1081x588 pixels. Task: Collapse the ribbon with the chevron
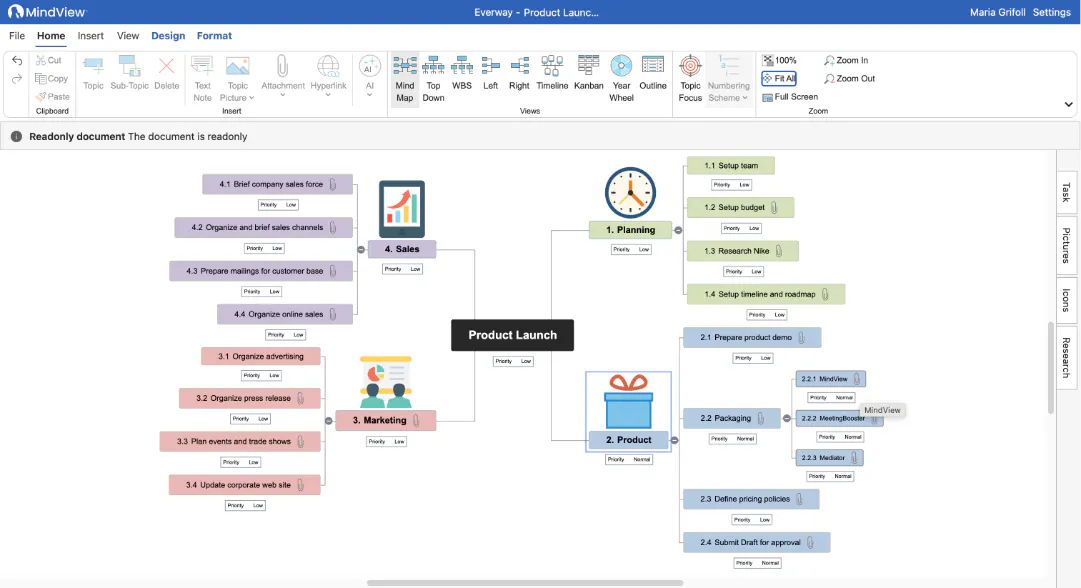click(x=1069, y=105)
